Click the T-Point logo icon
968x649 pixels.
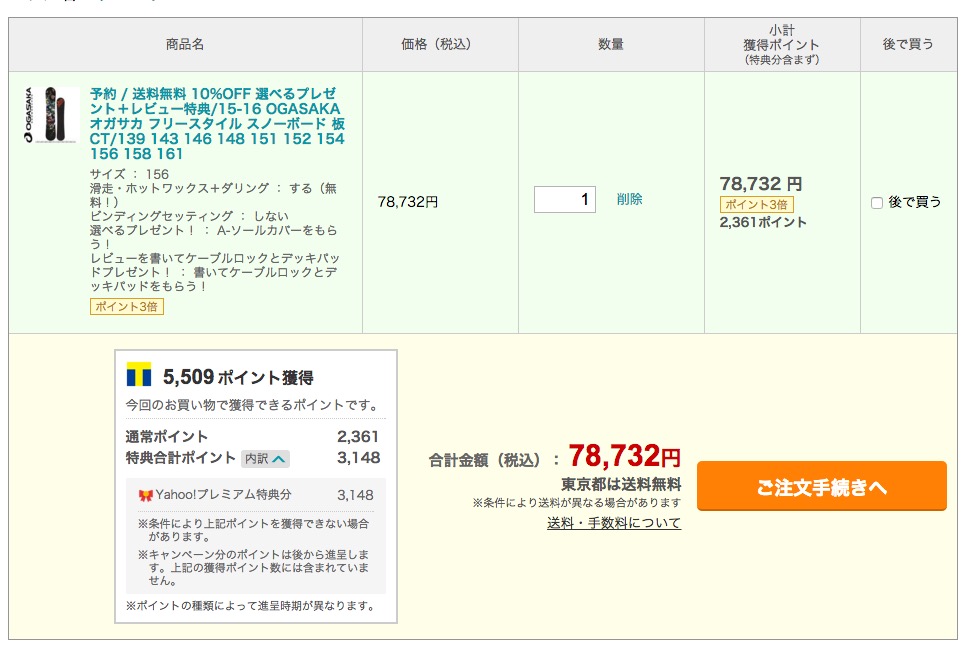click(139, 374)
